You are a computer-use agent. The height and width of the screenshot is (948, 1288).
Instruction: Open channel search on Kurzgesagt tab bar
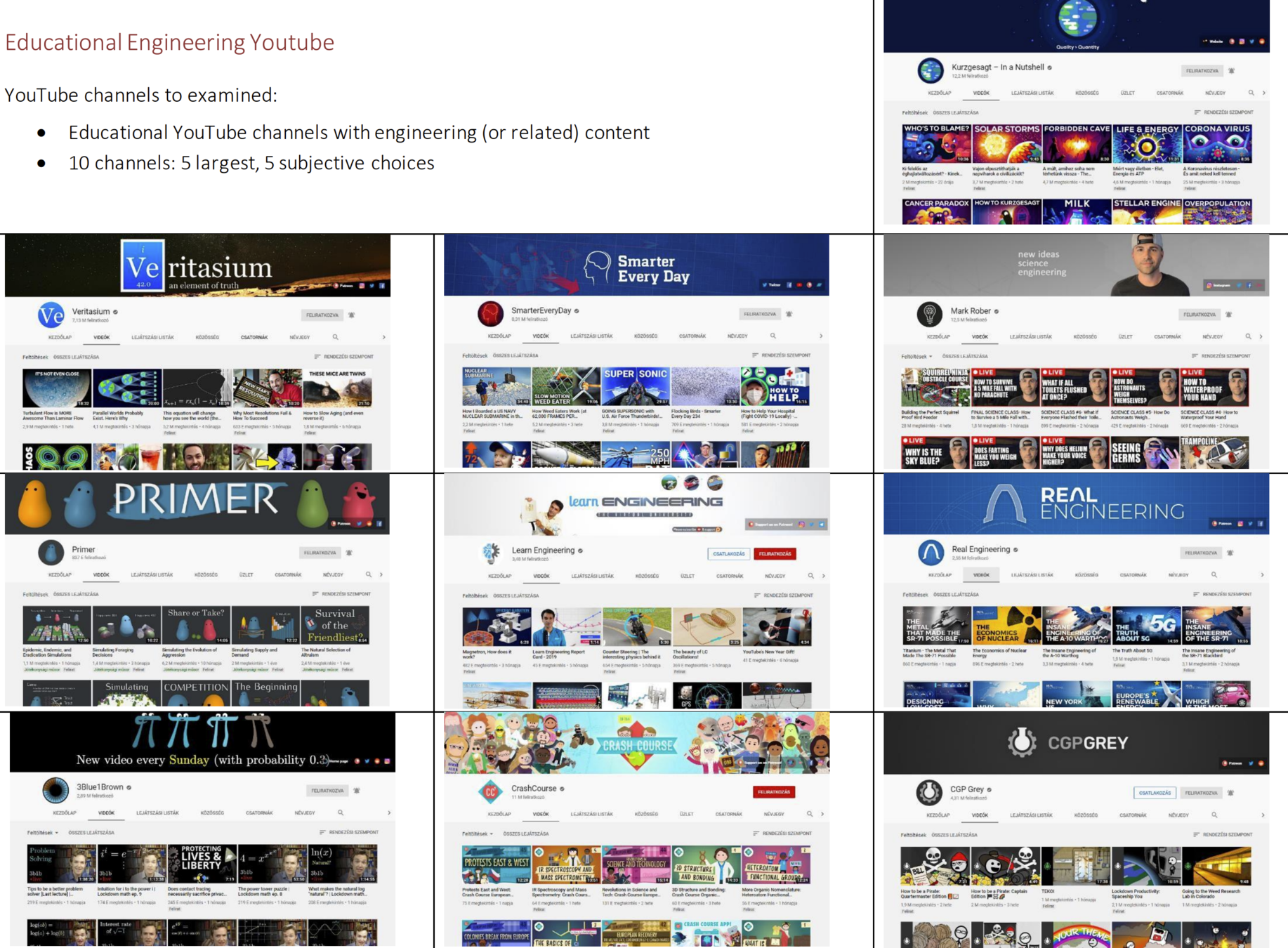(x=1251, y=93)
